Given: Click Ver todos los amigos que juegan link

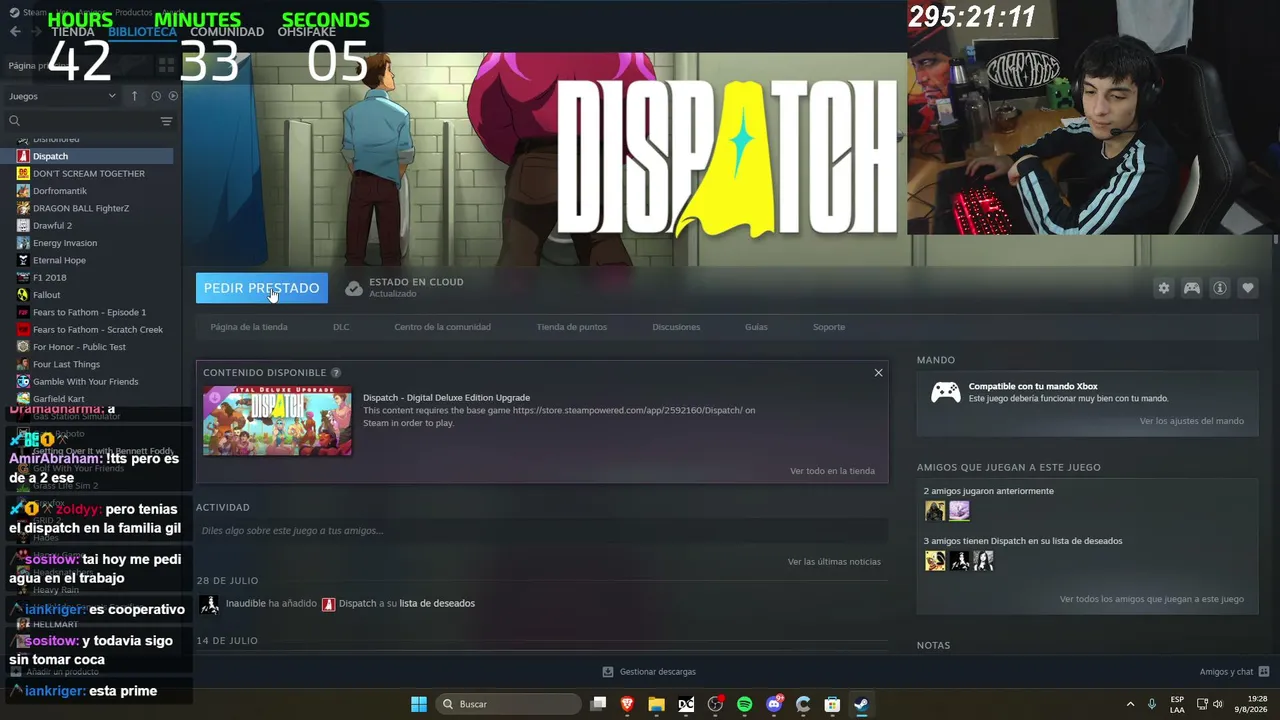Looking at the screenshot, I should [1152, 599].
